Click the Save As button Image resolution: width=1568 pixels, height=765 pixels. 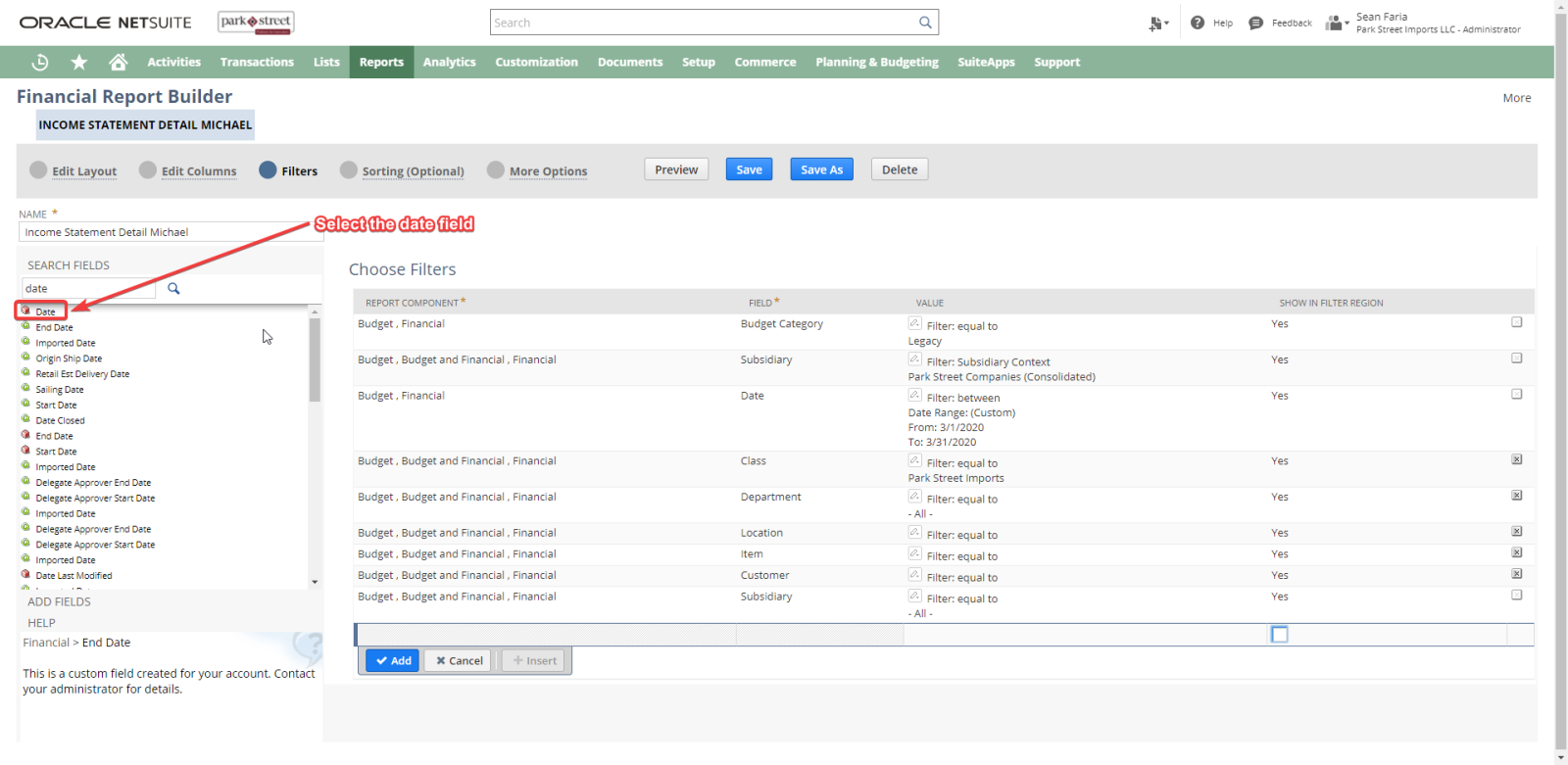click(822, 169)
